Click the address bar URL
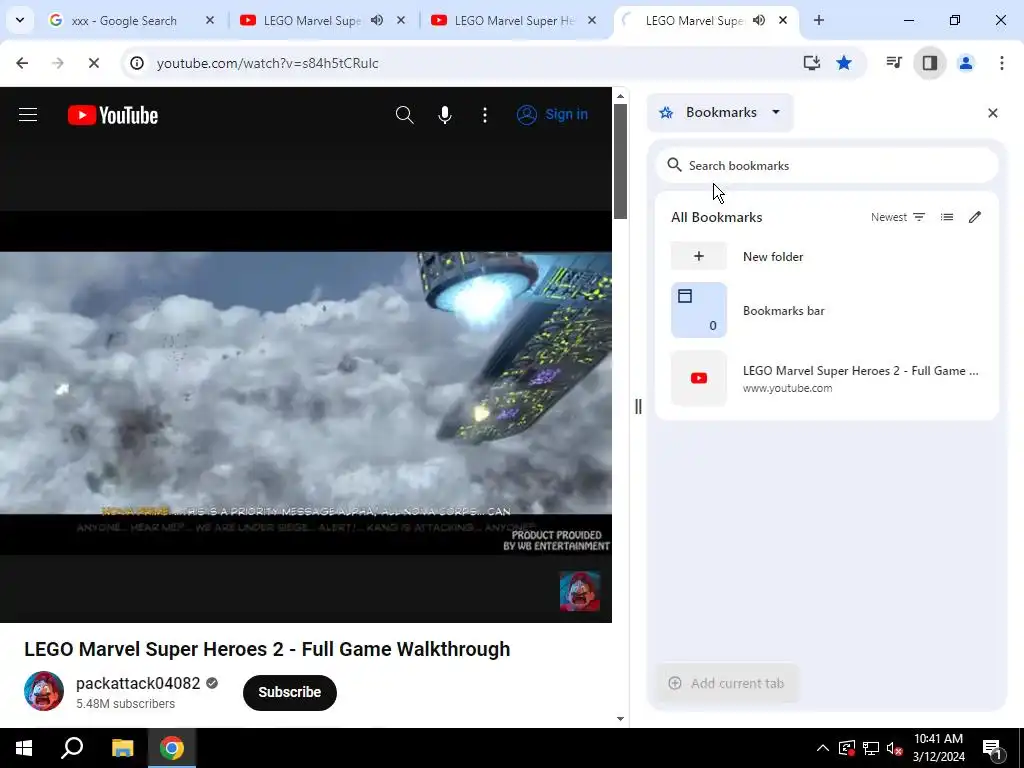Image resolution: width=1024 pixels, height=768 pixels. [268, 63]
